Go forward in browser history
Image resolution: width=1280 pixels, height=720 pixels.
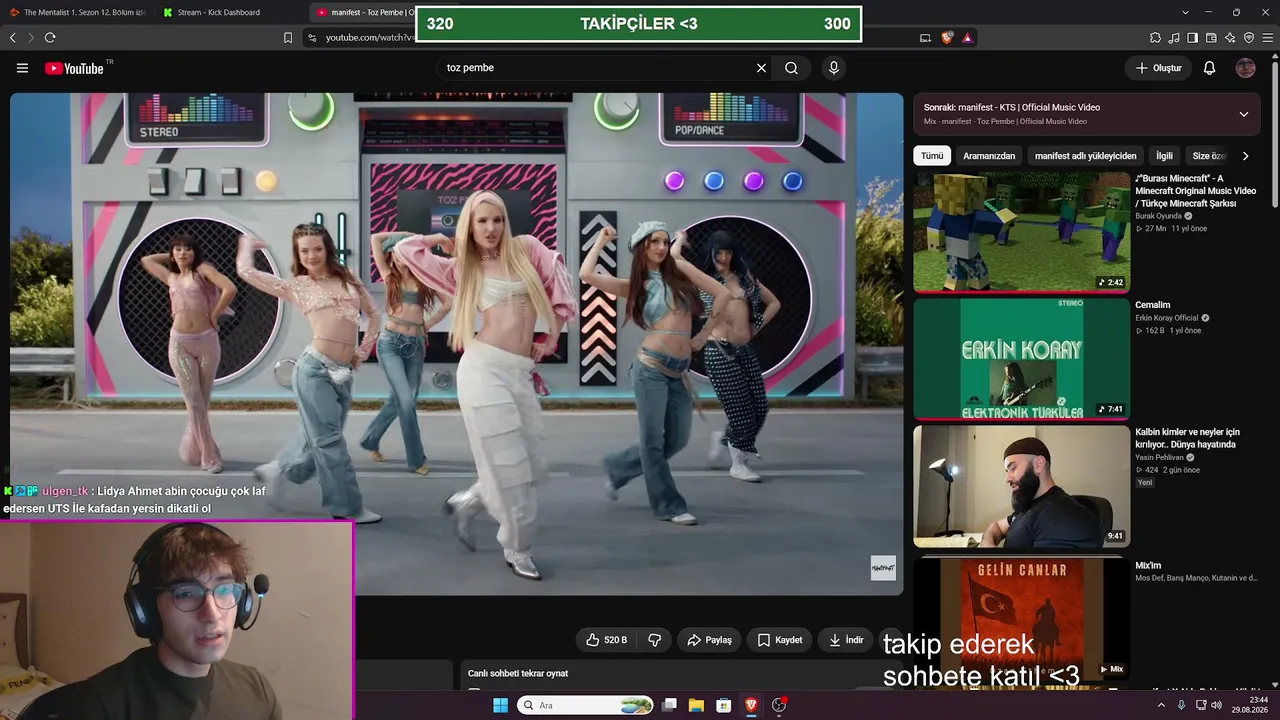coord(30,38)
